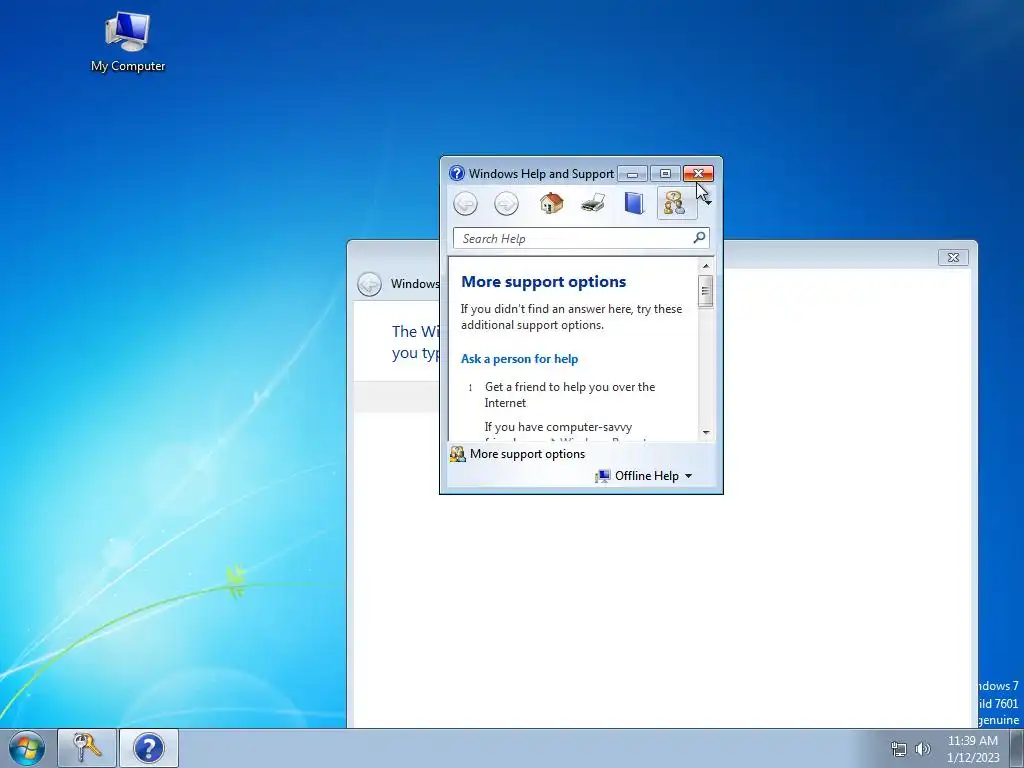The height and width of the screenshot is (768, 1024).
Task: Click inside the Search Help field
Action: click(573, 238)
